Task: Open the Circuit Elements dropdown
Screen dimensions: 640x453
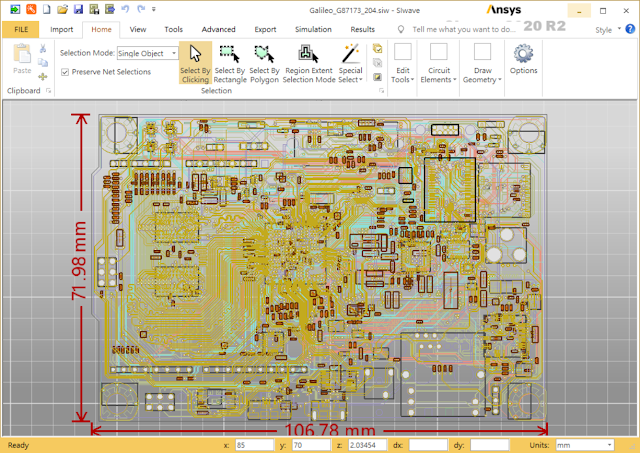Action: (x=438, y=63)
